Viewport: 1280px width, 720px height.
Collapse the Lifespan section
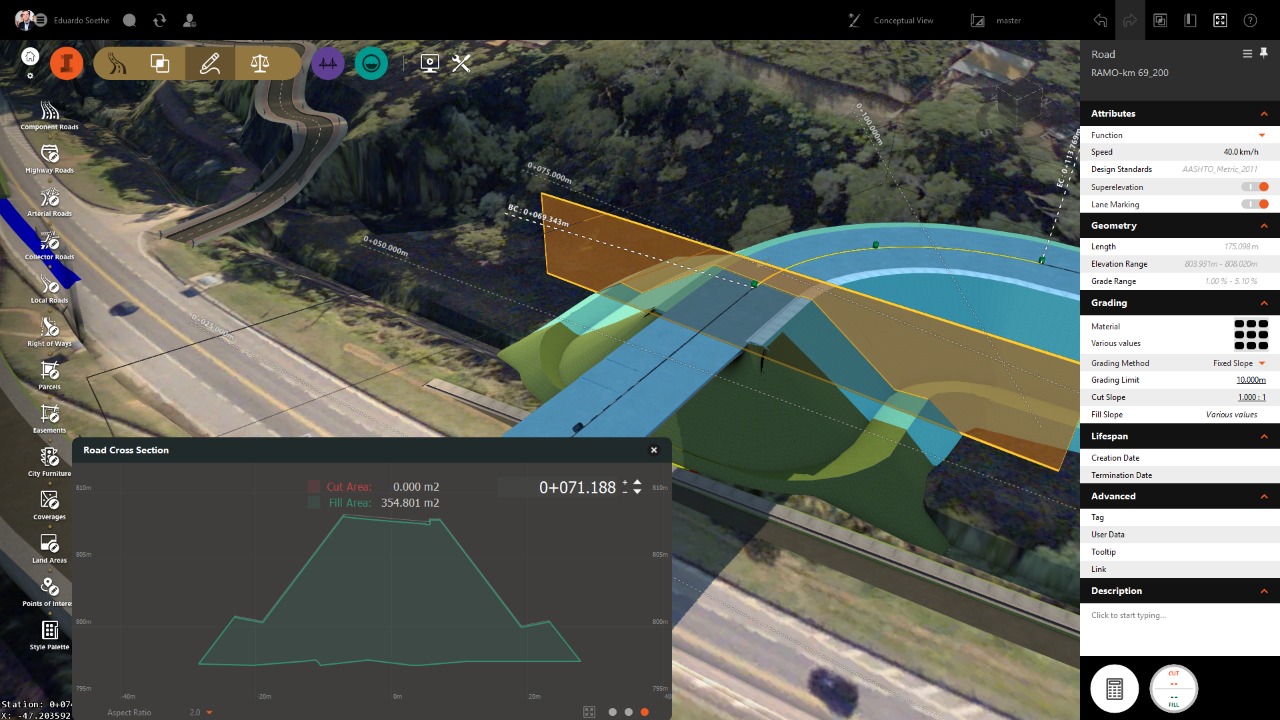click(1264, 437)
